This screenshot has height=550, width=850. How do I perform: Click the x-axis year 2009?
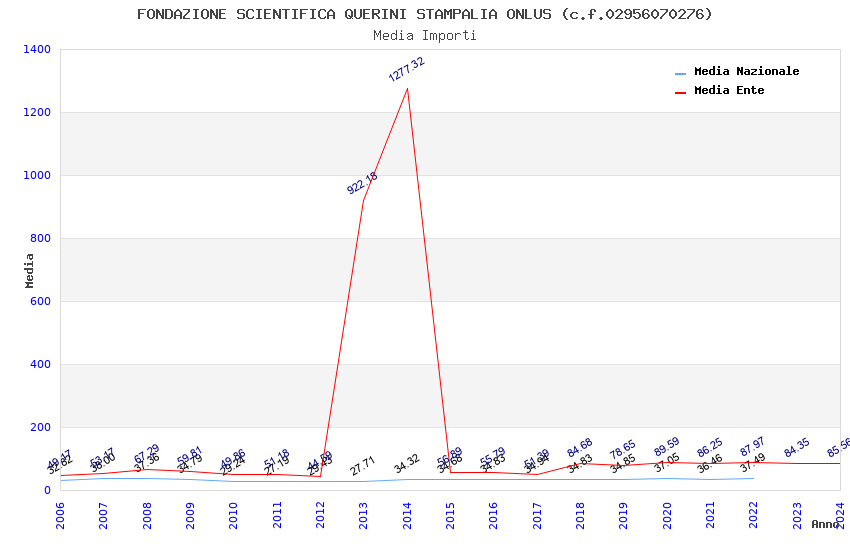[190, 515]
